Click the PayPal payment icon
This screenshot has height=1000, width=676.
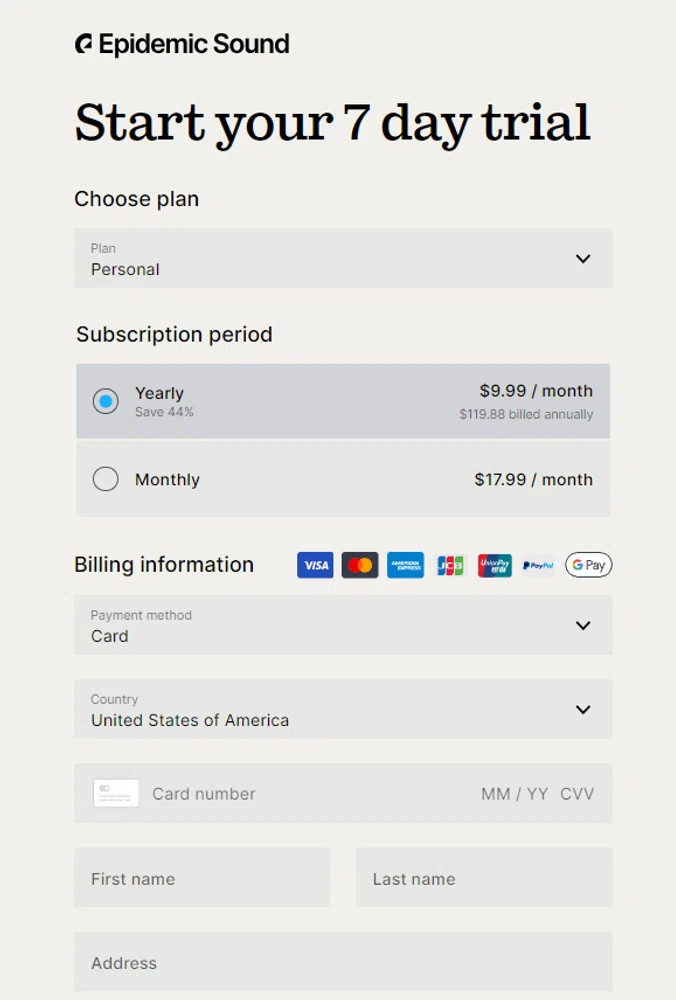point(537,565)
